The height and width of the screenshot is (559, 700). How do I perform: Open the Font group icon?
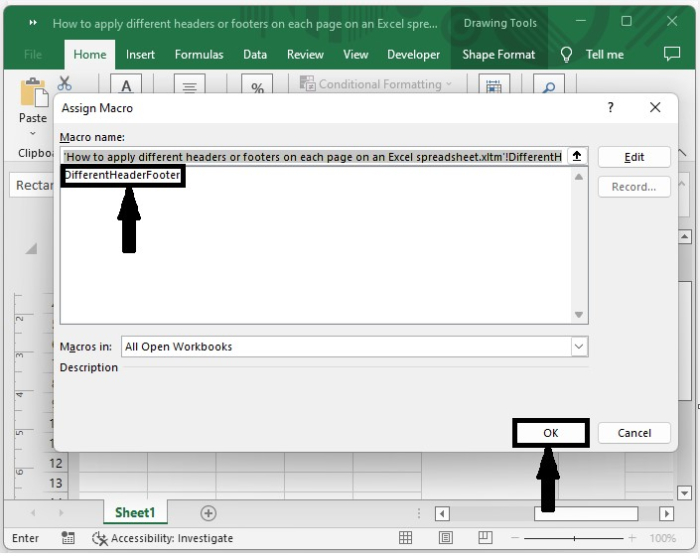pyautogui.click(x=126, y=84)
